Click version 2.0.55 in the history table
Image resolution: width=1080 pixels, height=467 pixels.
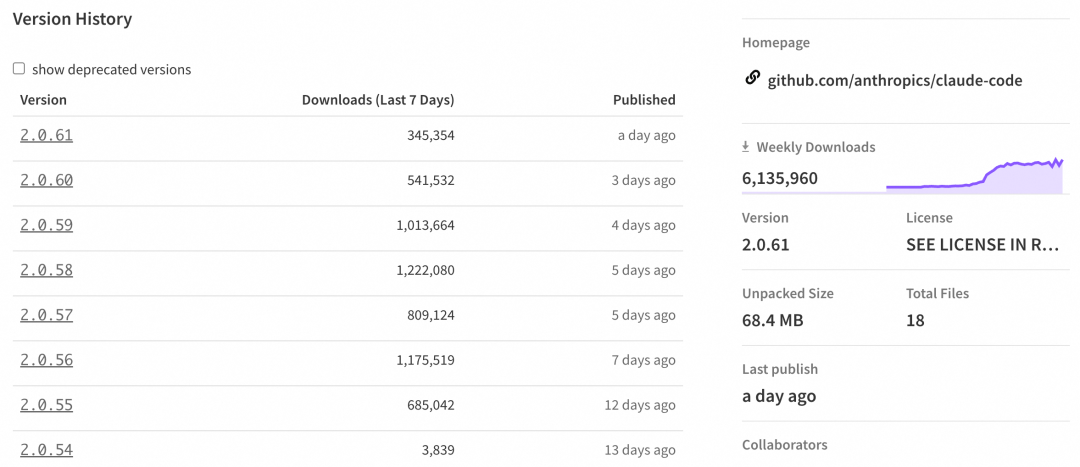(46, 405)
